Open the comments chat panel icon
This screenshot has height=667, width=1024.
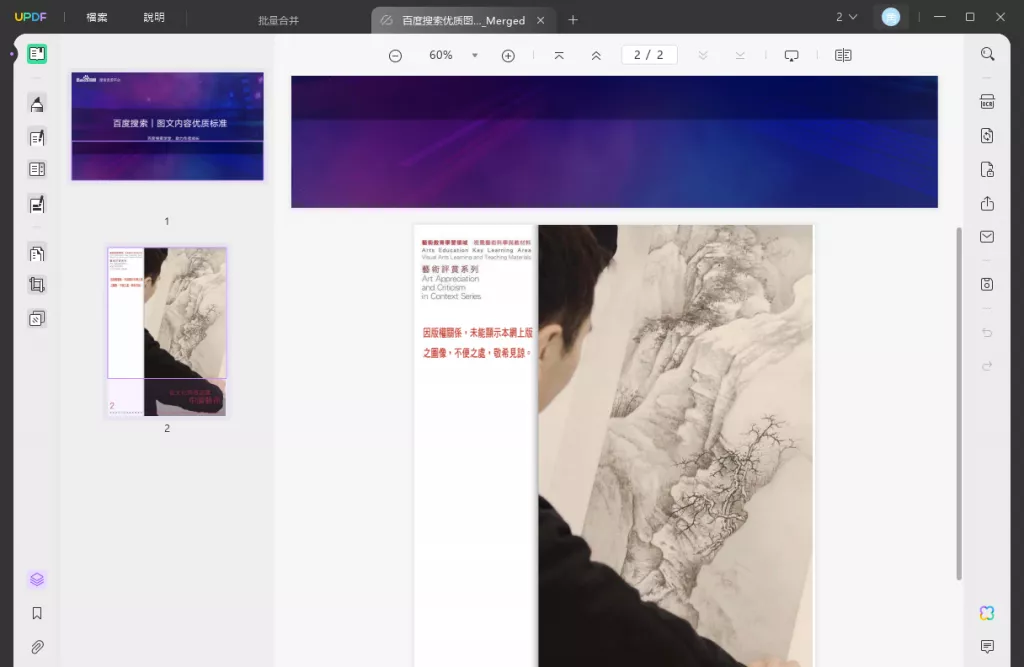987,647
